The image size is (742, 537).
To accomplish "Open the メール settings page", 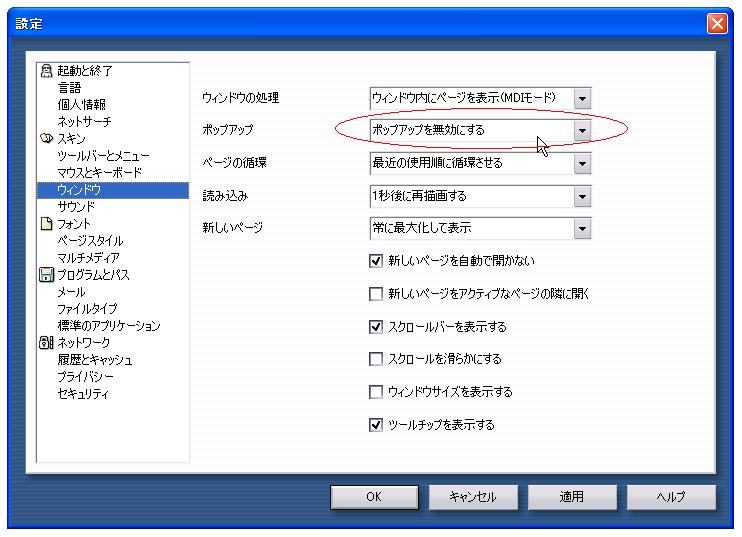I will click(x=71, y=292).
